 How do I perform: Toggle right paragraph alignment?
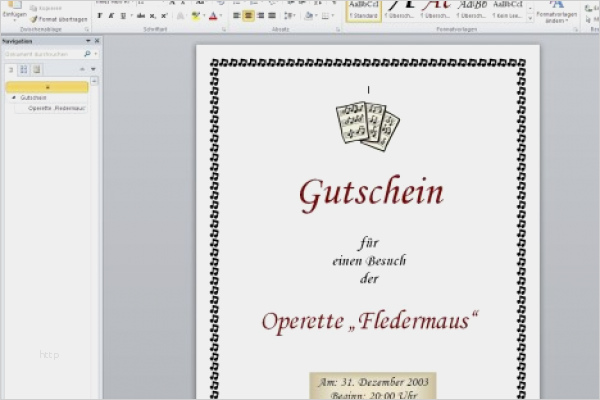[x=261, y=16]
